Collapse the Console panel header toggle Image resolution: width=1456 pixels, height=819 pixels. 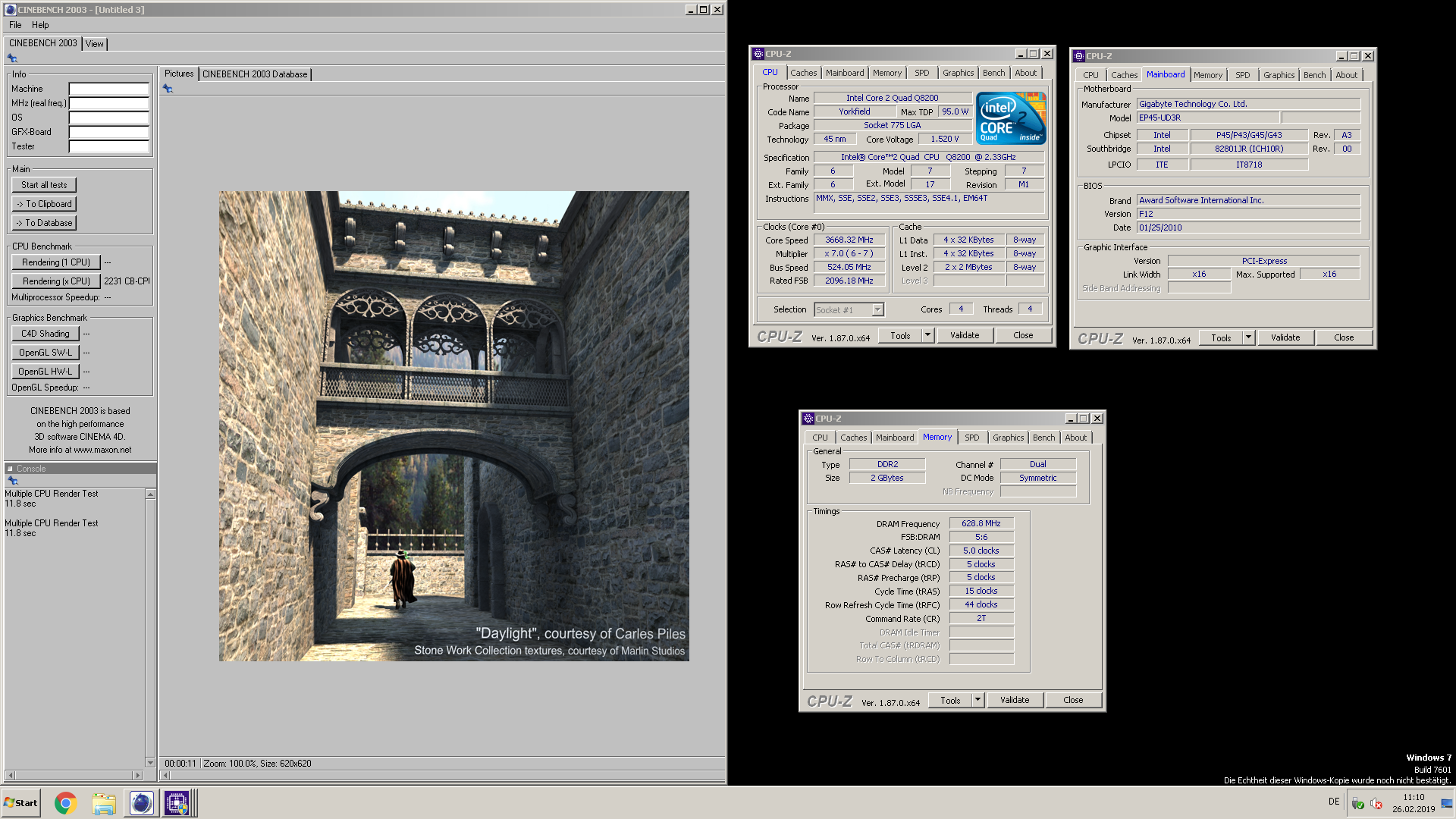pos(10,469)
